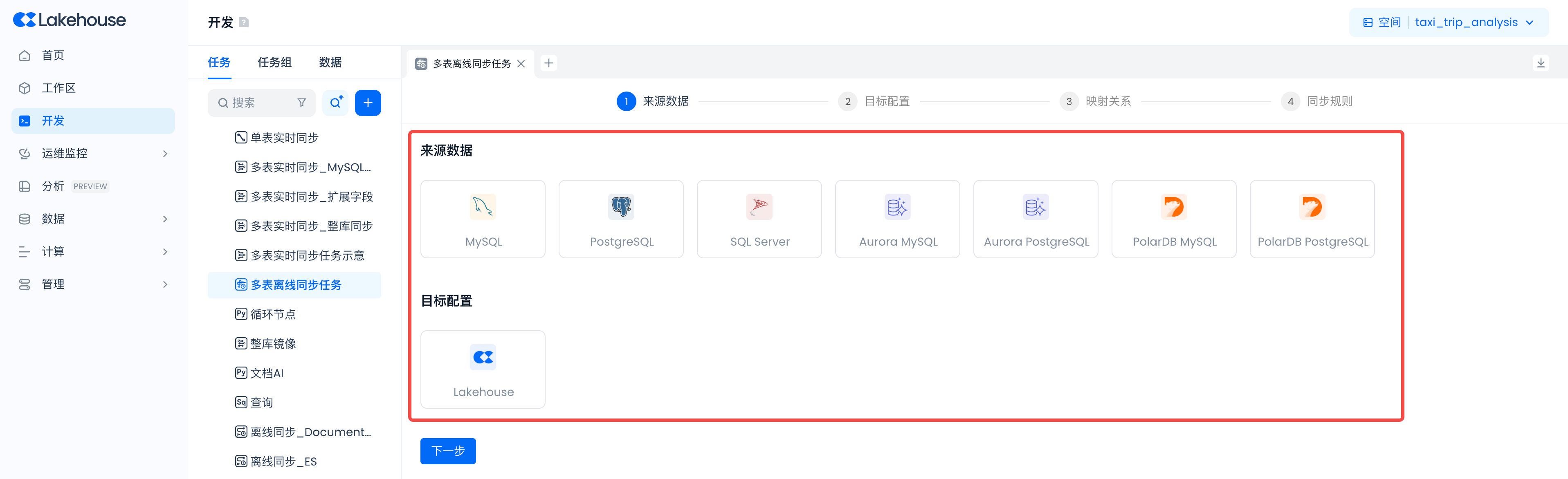Select the Aurora MySQL source card
Image resolution: width=1568 pixels, height=479 pixels.
tap(897, 219)
